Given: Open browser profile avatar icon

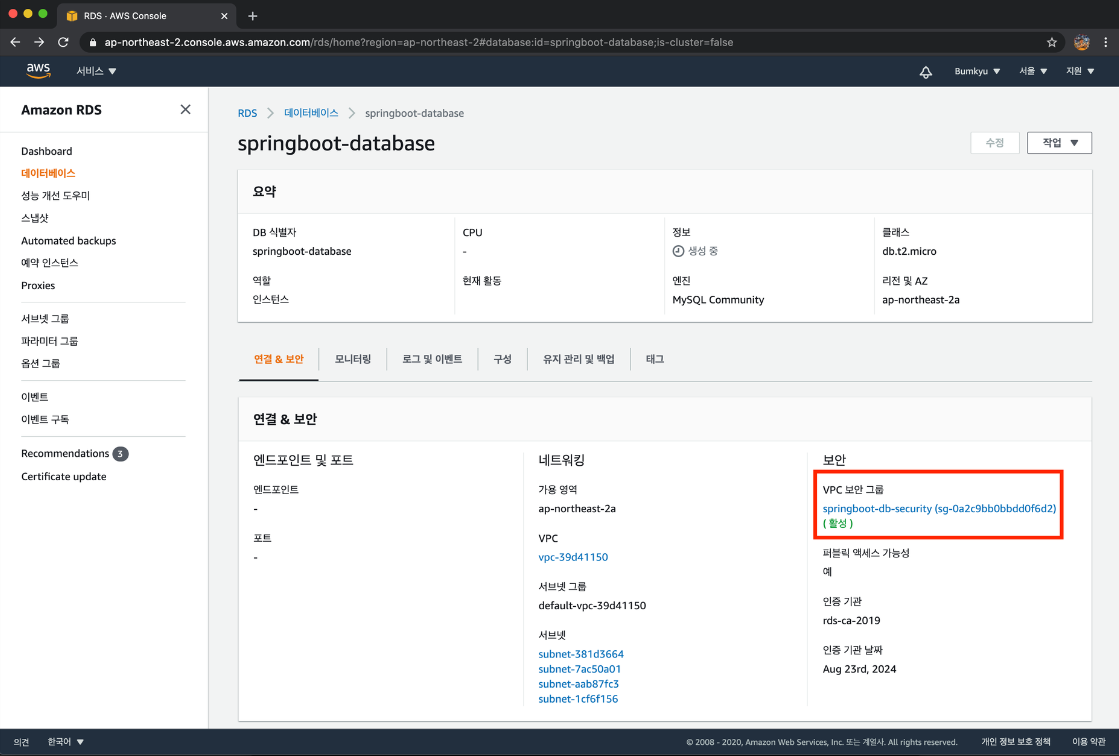Looking at the screenshot, I should click(1081, 42).
